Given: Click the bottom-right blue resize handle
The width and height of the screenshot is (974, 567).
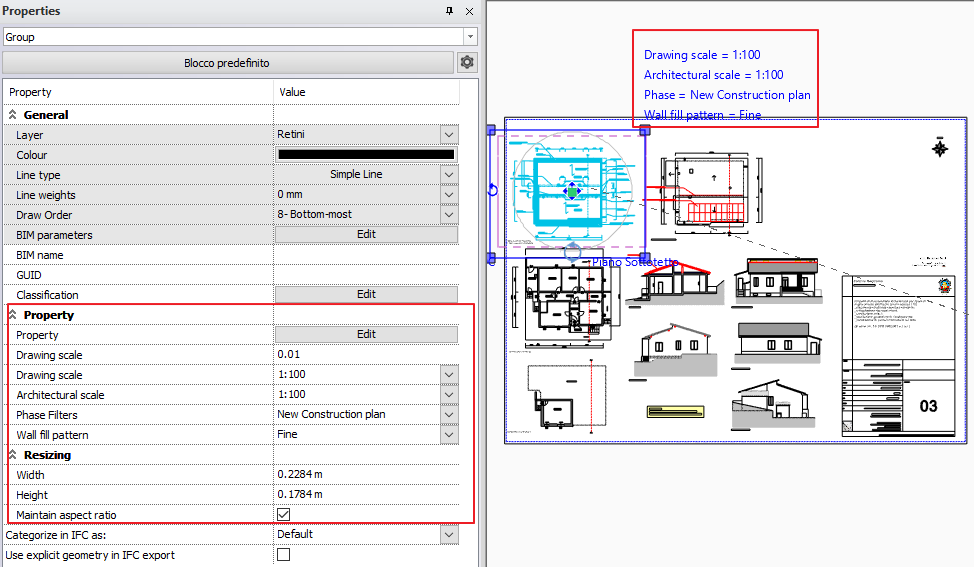Looking at the screenshot, I should (x=645, y=258).
